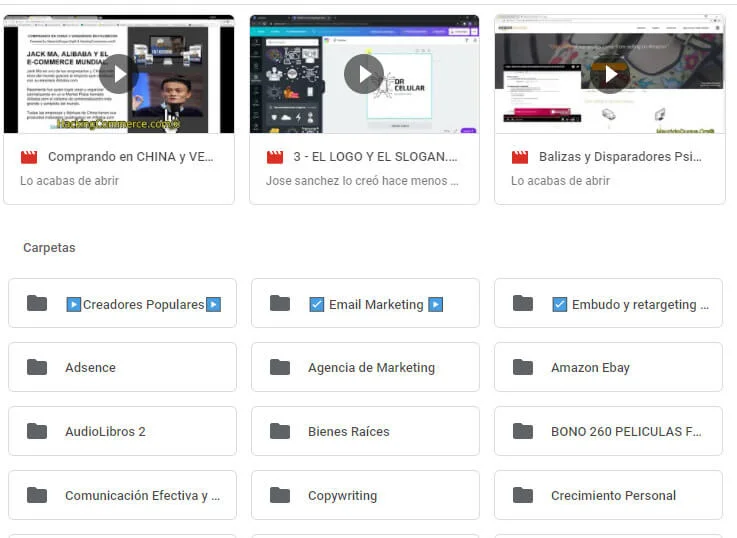Viewport: 737px width, 538px height.
Task: Click the video file icon for 3 - EL LOGO
Action: tap(275, 157)
